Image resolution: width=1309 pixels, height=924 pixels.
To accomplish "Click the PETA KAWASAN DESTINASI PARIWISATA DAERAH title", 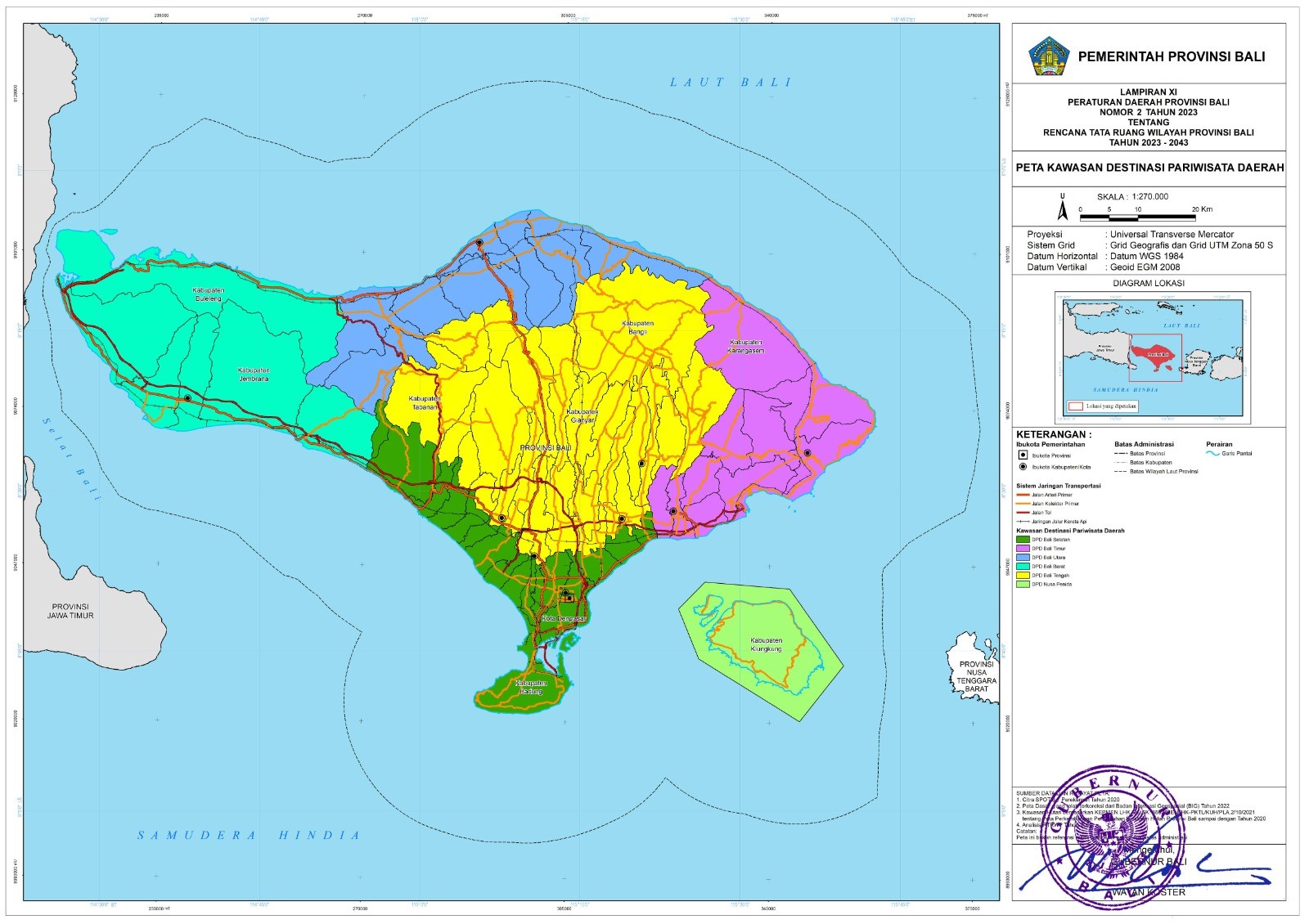I will [x=1149, y=168].
